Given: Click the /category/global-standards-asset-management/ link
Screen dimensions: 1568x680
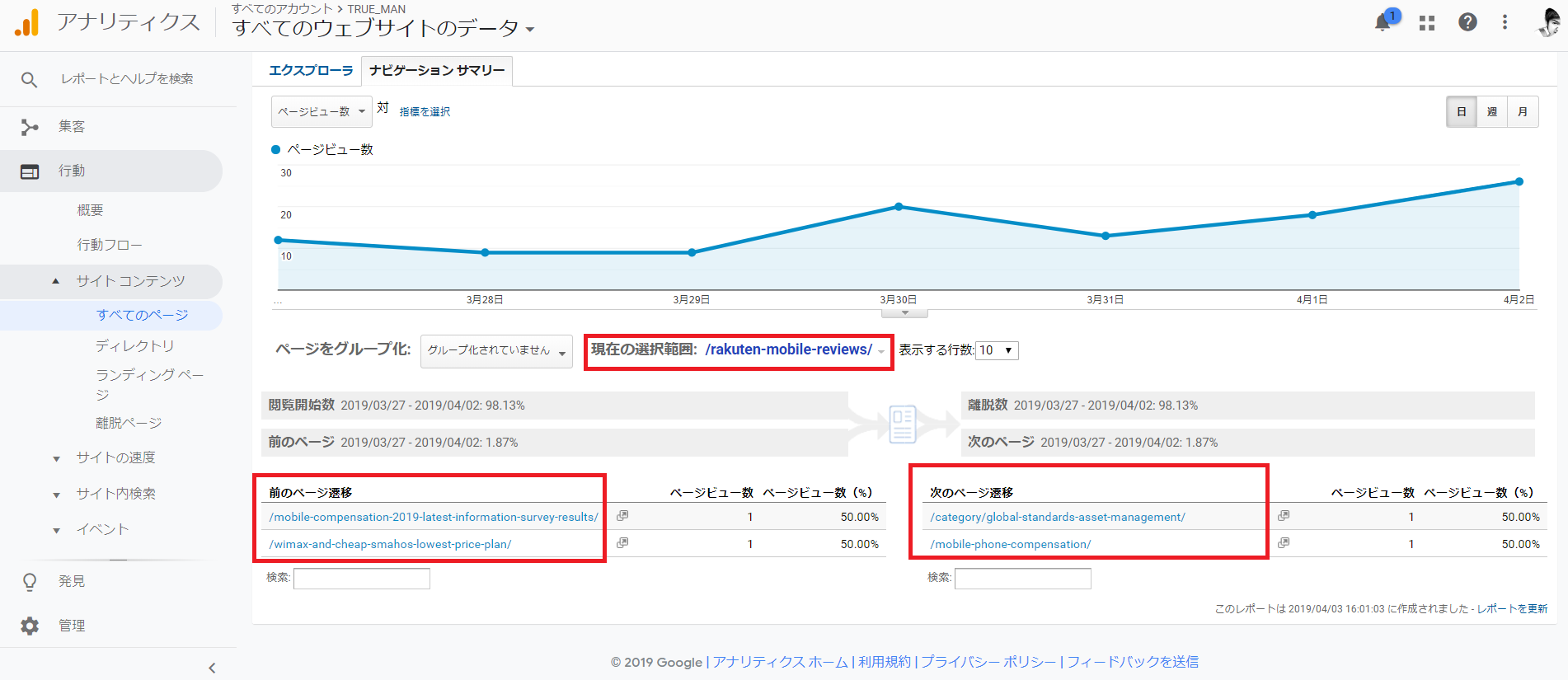Looking at the screenshot, I should tap(1058, 517).
